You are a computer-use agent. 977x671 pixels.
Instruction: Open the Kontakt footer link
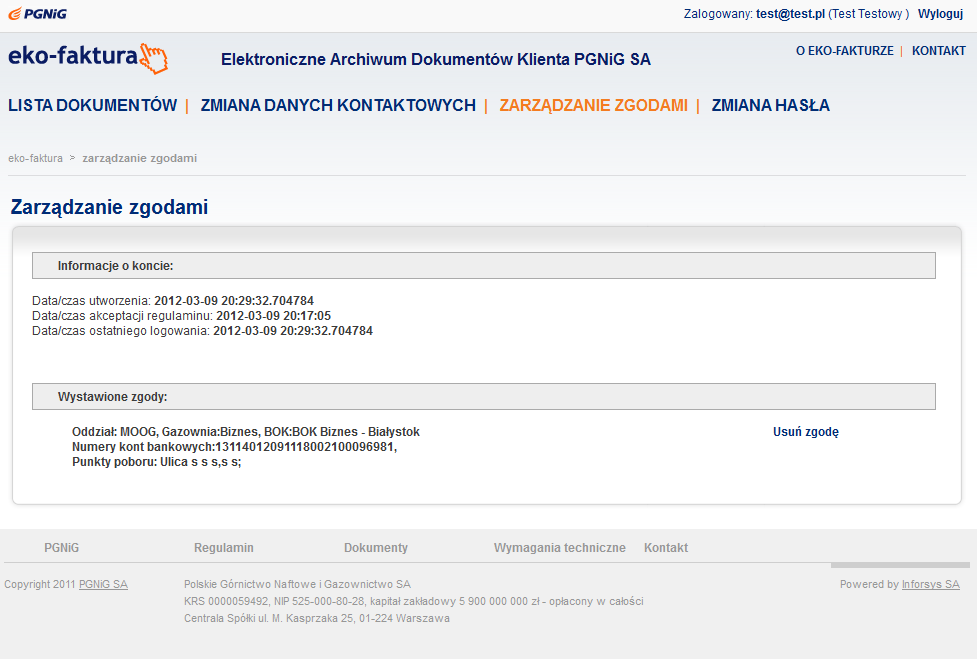tap(666, 548)
